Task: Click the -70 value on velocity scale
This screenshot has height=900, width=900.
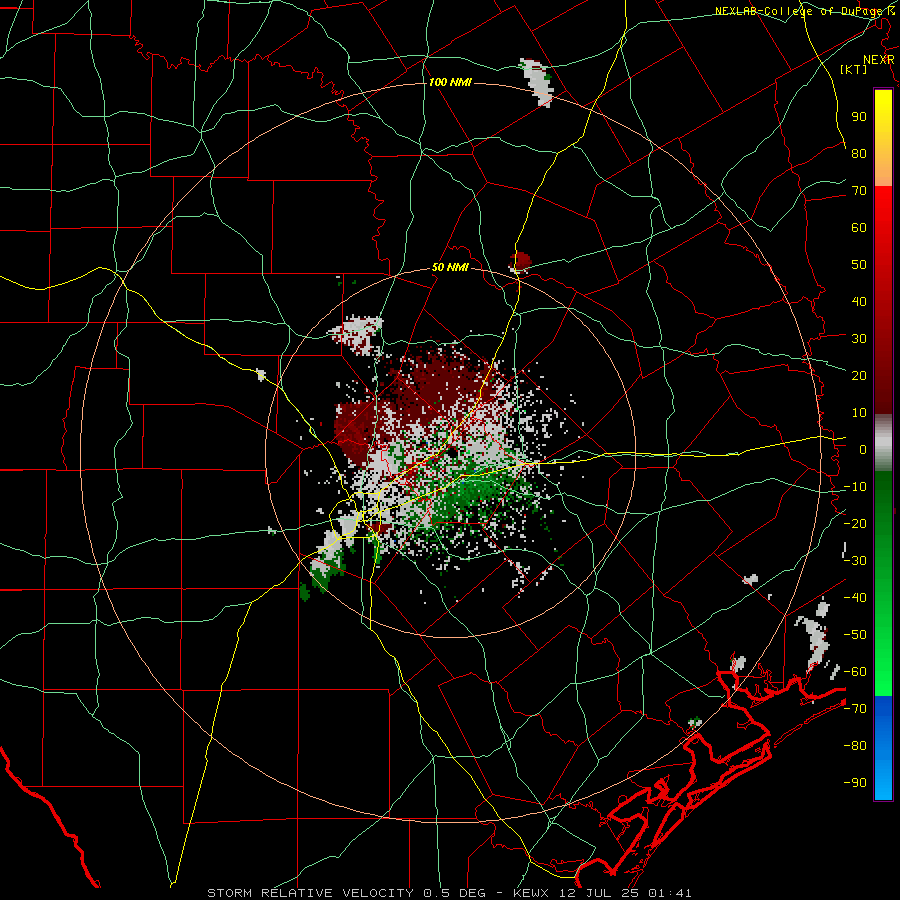Action: click(855, 708)
